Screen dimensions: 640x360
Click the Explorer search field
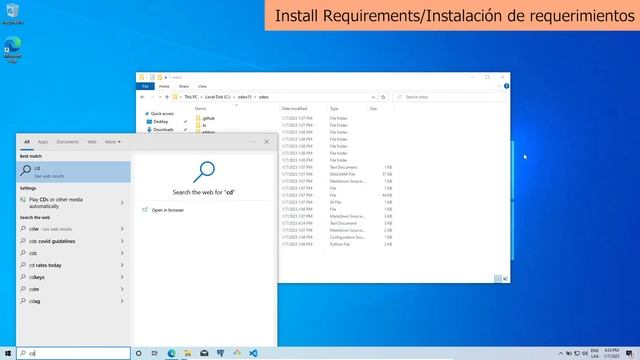tap(449, 97)
